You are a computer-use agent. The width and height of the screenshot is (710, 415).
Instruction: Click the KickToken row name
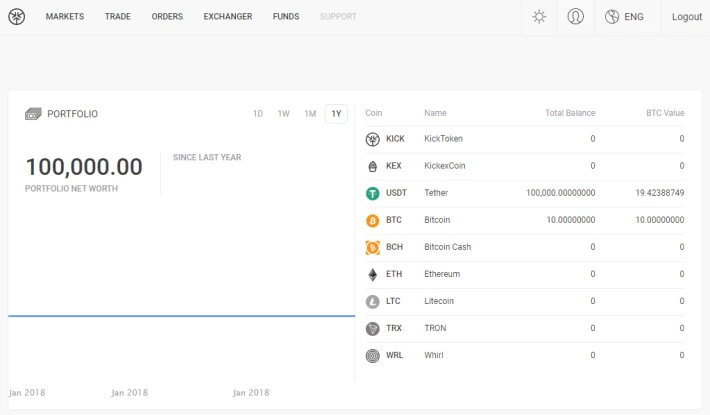point(443,139)
